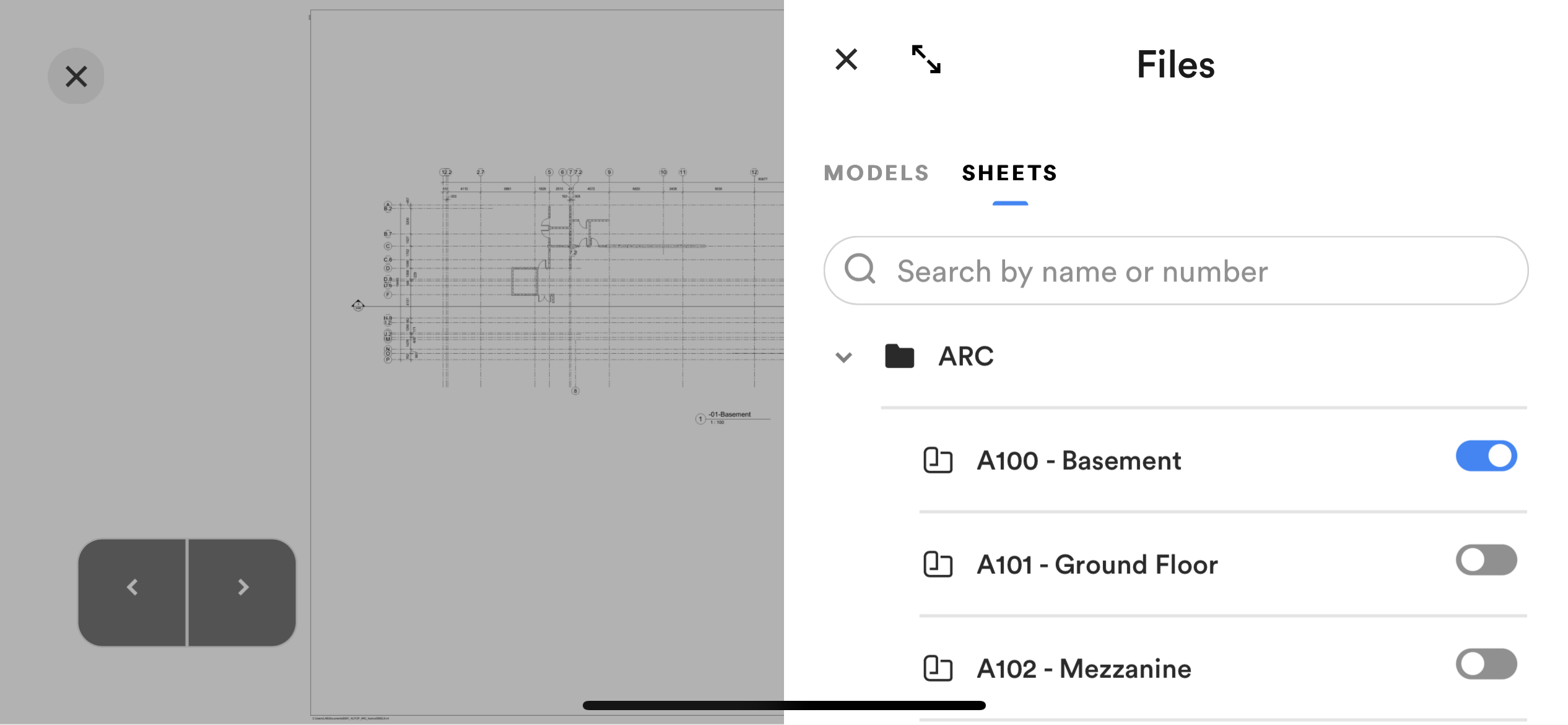Click the ARC folder icon
Image resolution: width=1568 pixels, height=725 pixels.
tap(899, 356)
